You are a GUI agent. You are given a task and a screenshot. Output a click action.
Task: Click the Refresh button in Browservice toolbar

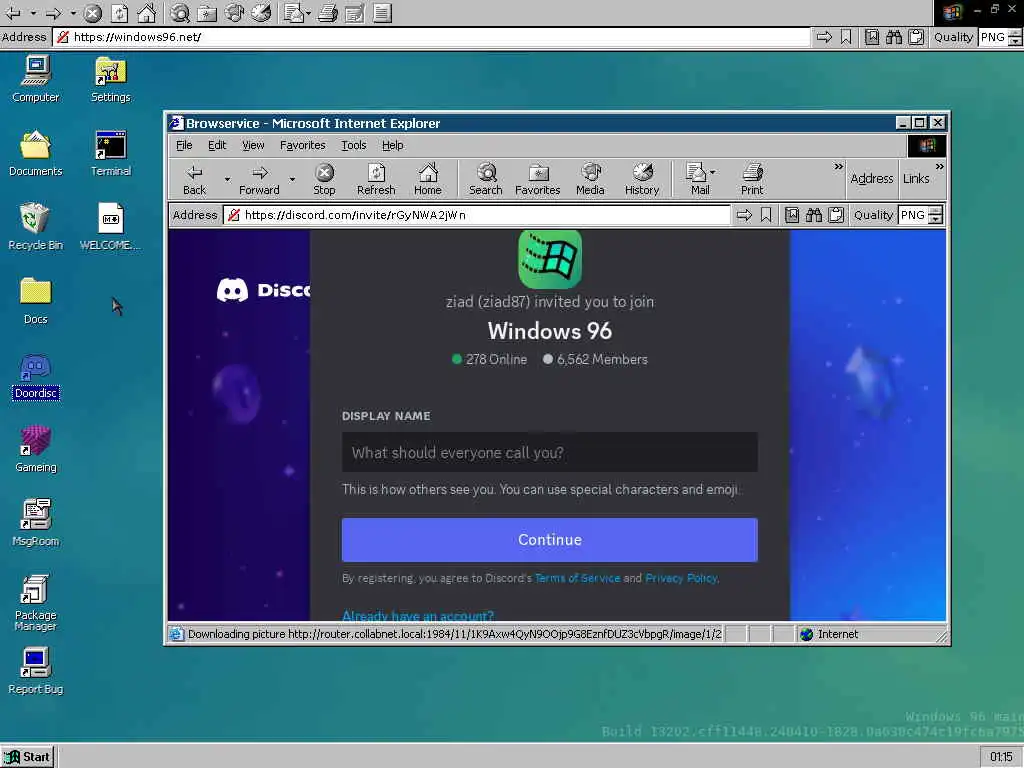[x=376, y=179]
